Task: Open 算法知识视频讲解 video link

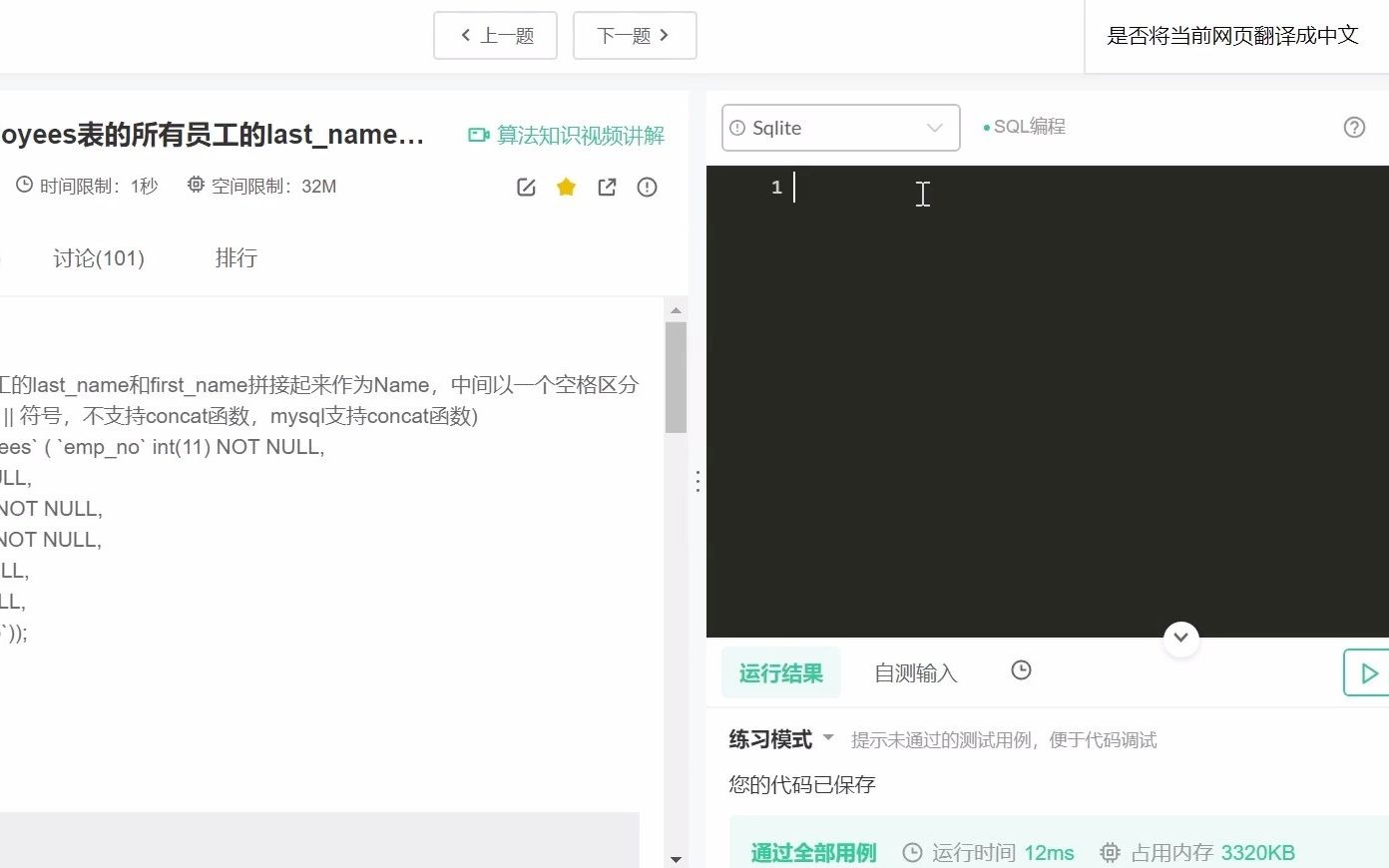Action: point(581,135)
